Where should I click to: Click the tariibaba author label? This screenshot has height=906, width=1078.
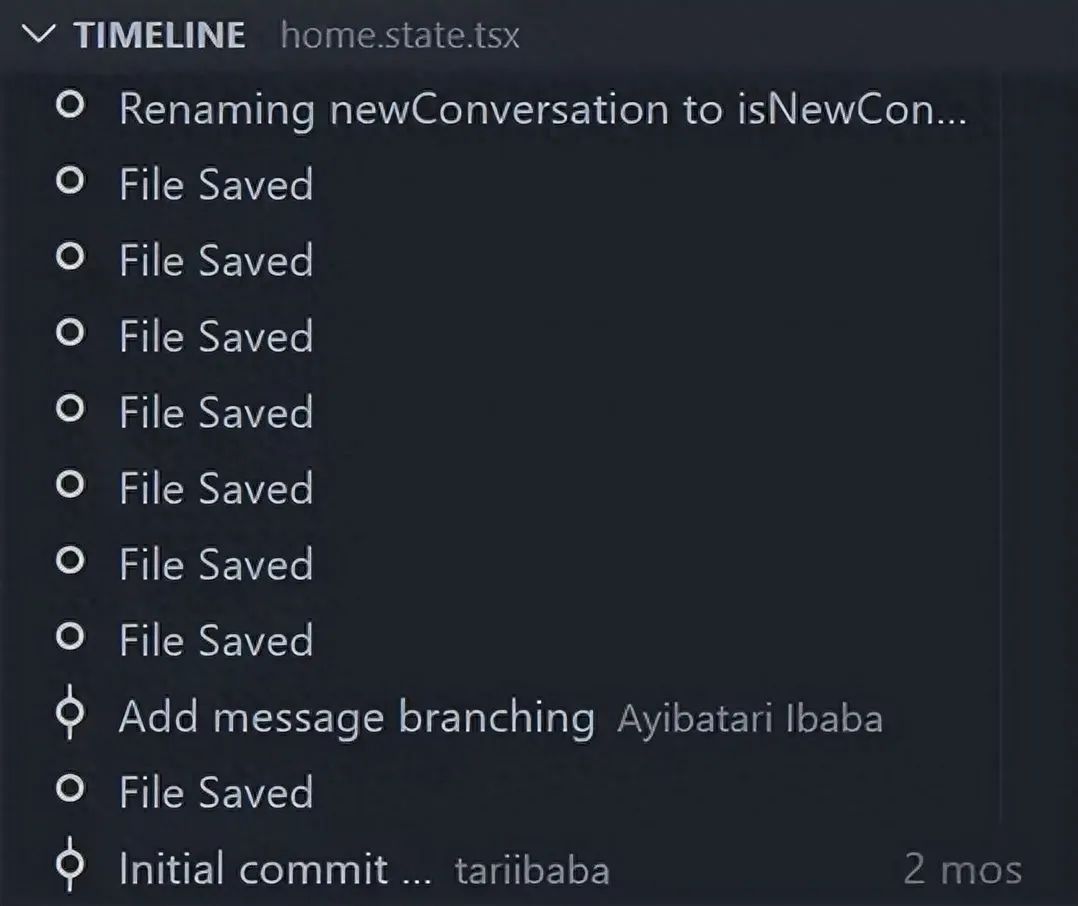click(532, 870)
